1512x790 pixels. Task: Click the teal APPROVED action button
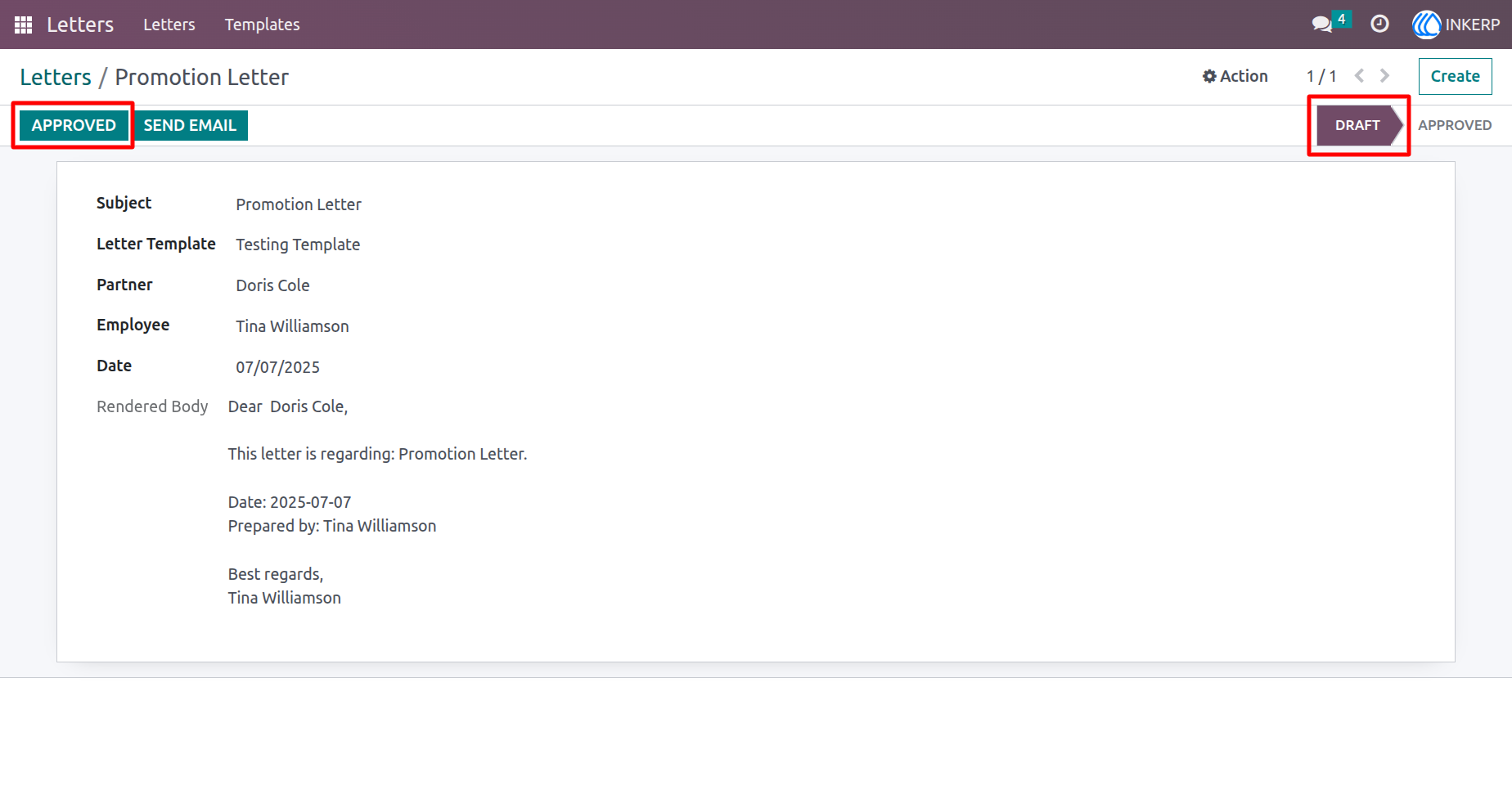[74, 125]
